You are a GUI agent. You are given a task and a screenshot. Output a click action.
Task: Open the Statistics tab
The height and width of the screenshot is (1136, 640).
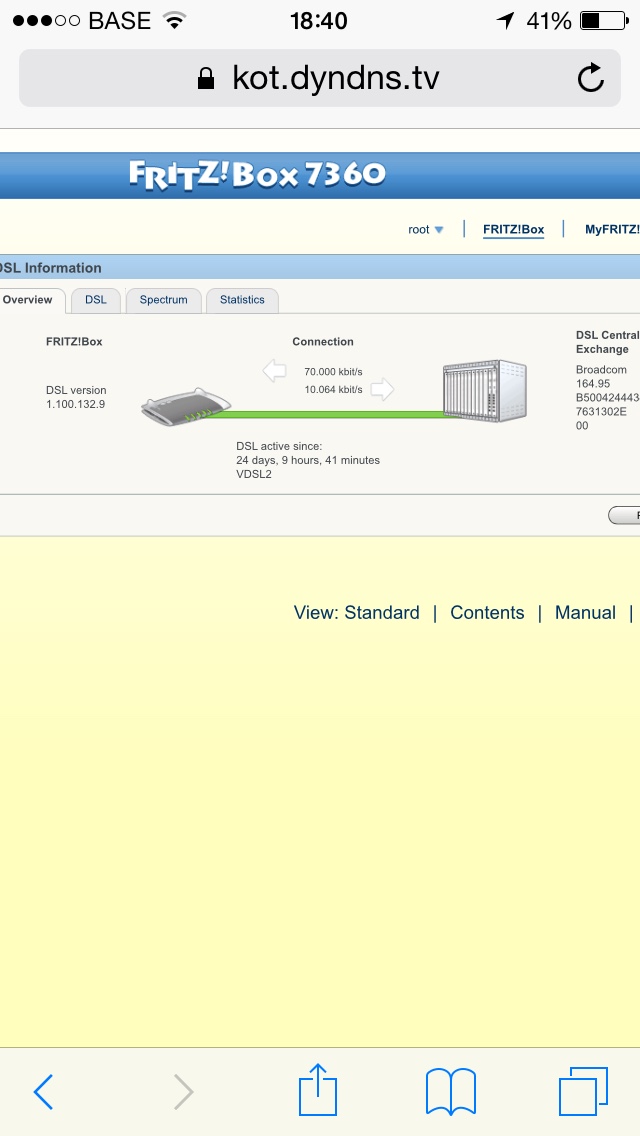pyautogui.click(x=242, y=300)
